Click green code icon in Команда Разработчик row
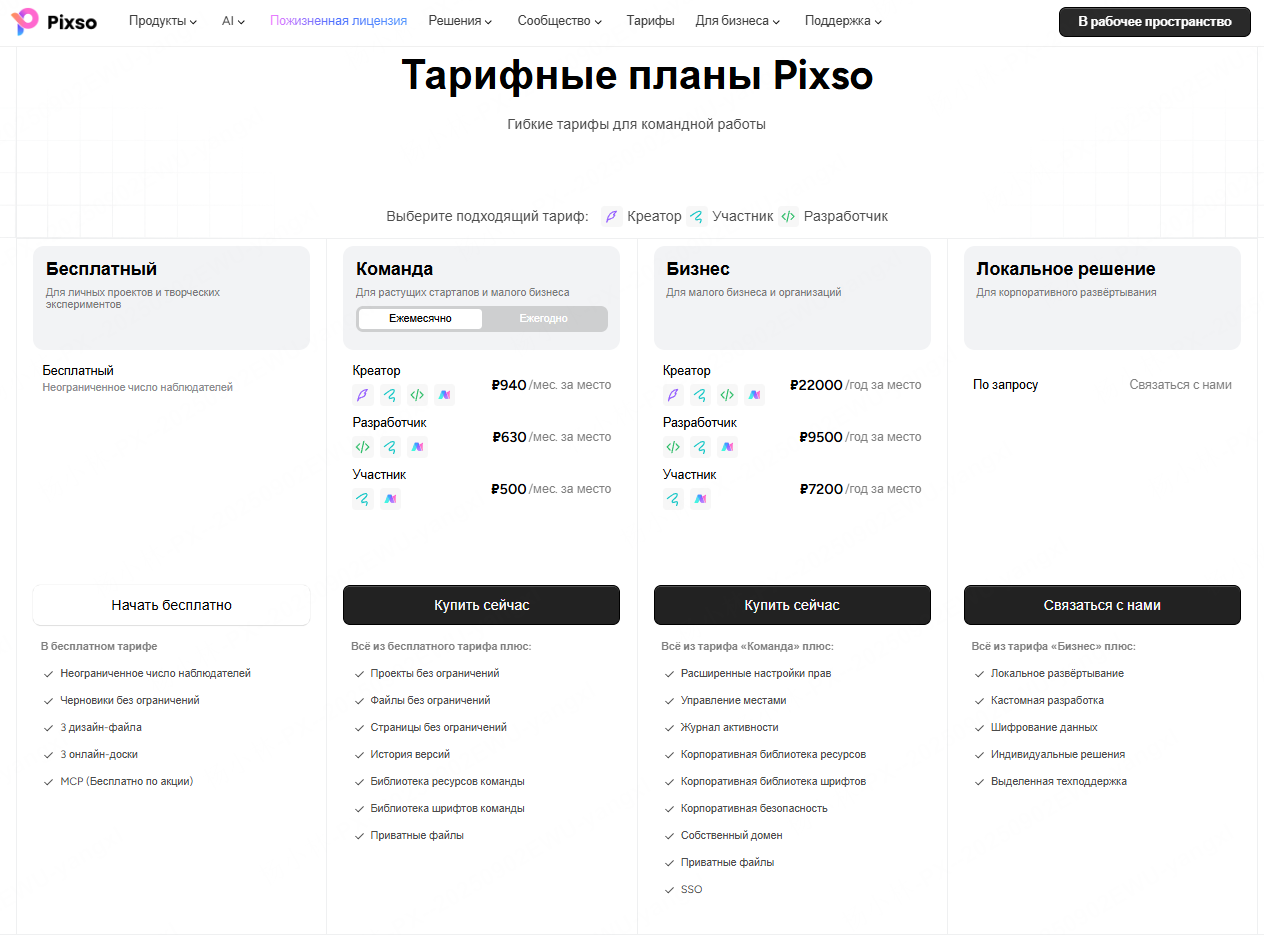 pyautogui.click(x=363, y=446)
